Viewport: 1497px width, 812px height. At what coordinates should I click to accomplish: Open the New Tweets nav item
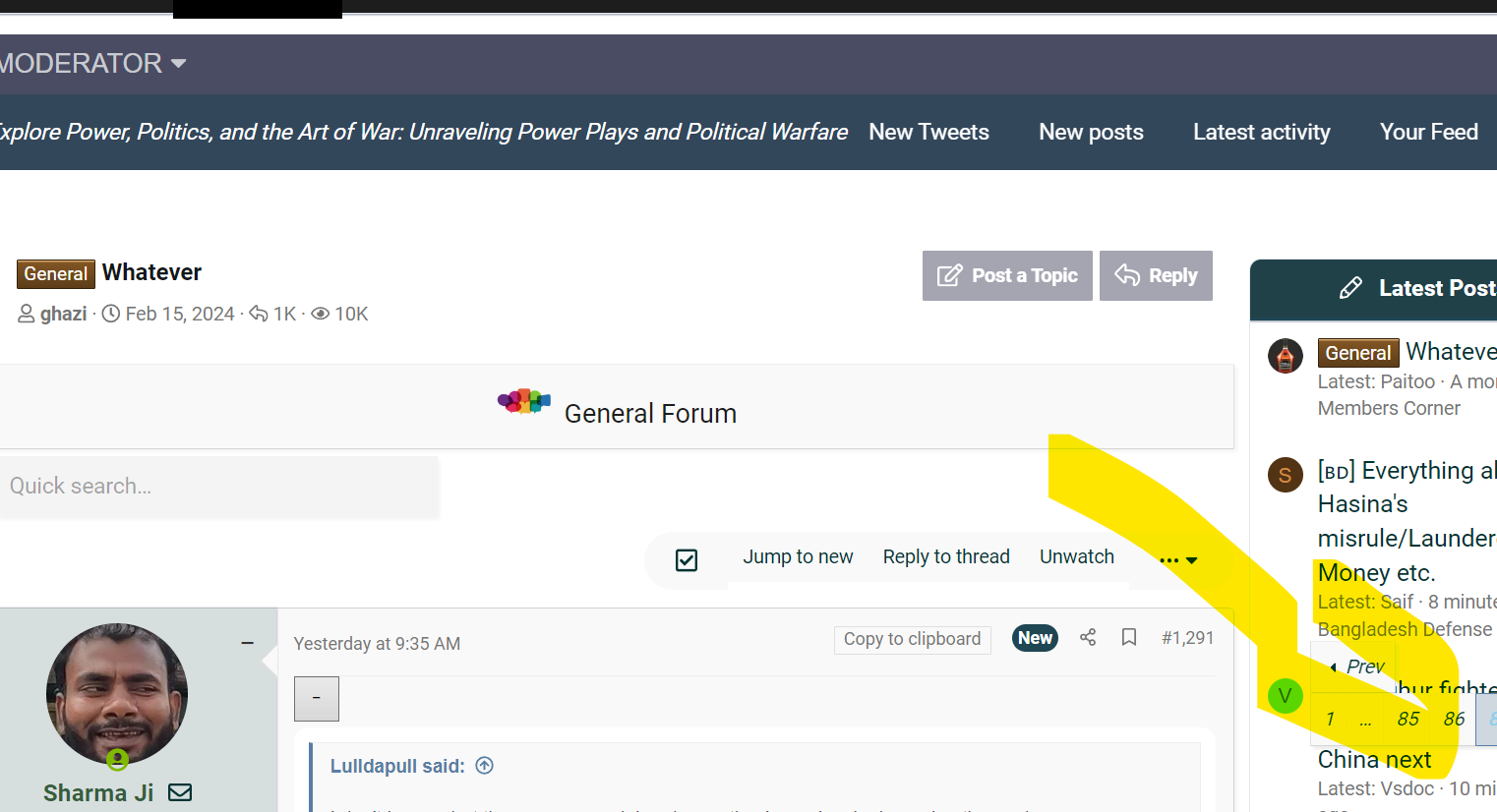pos(928,132)
